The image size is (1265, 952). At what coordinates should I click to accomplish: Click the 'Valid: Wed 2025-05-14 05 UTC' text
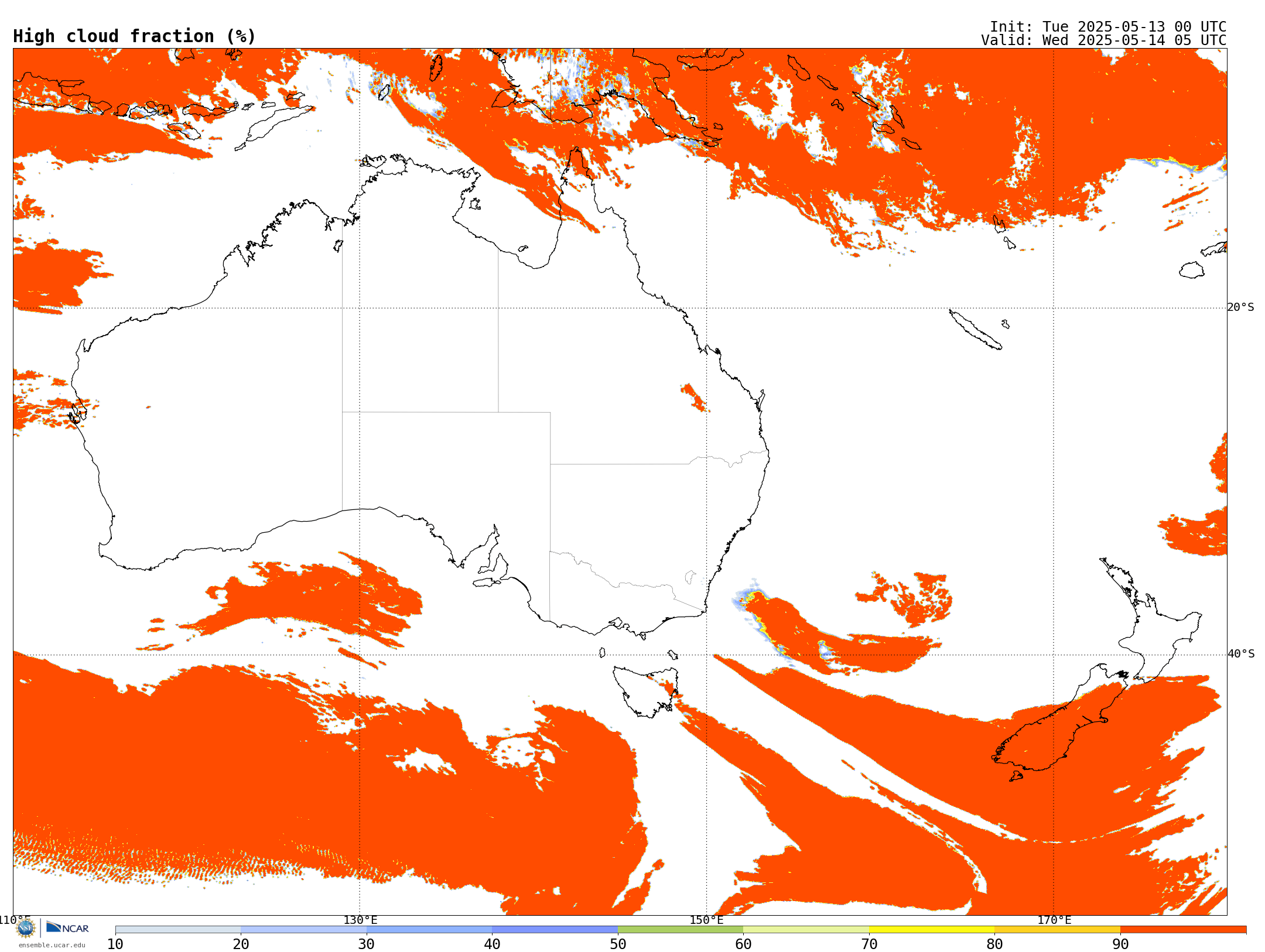coord(1103,40)
